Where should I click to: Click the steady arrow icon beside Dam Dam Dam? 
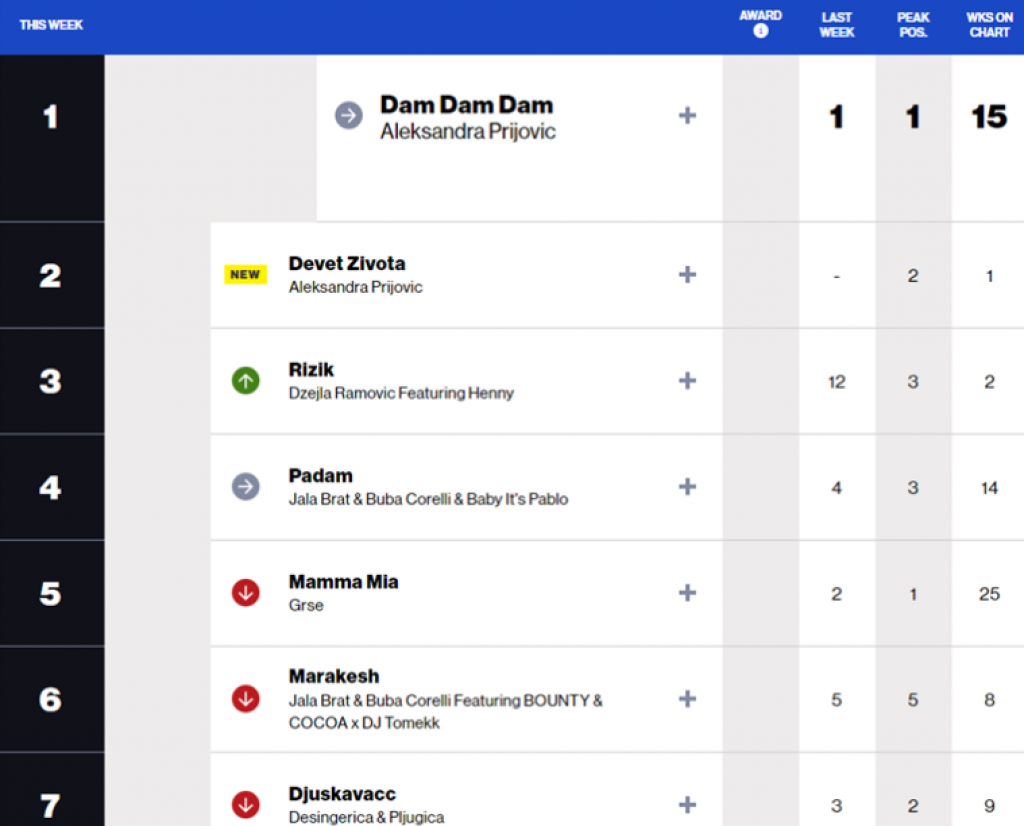click(x=348, y=115)
